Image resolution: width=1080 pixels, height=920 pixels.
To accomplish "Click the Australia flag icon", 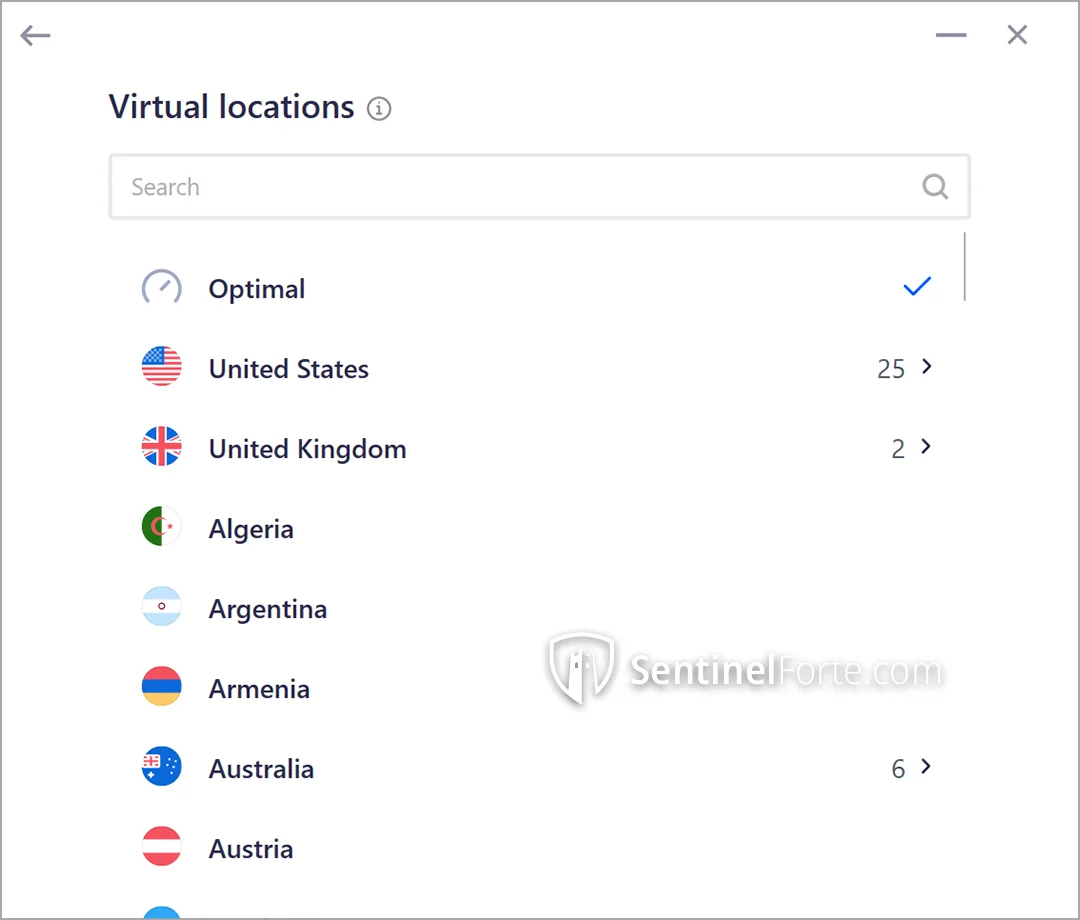I will pos(162,767).
